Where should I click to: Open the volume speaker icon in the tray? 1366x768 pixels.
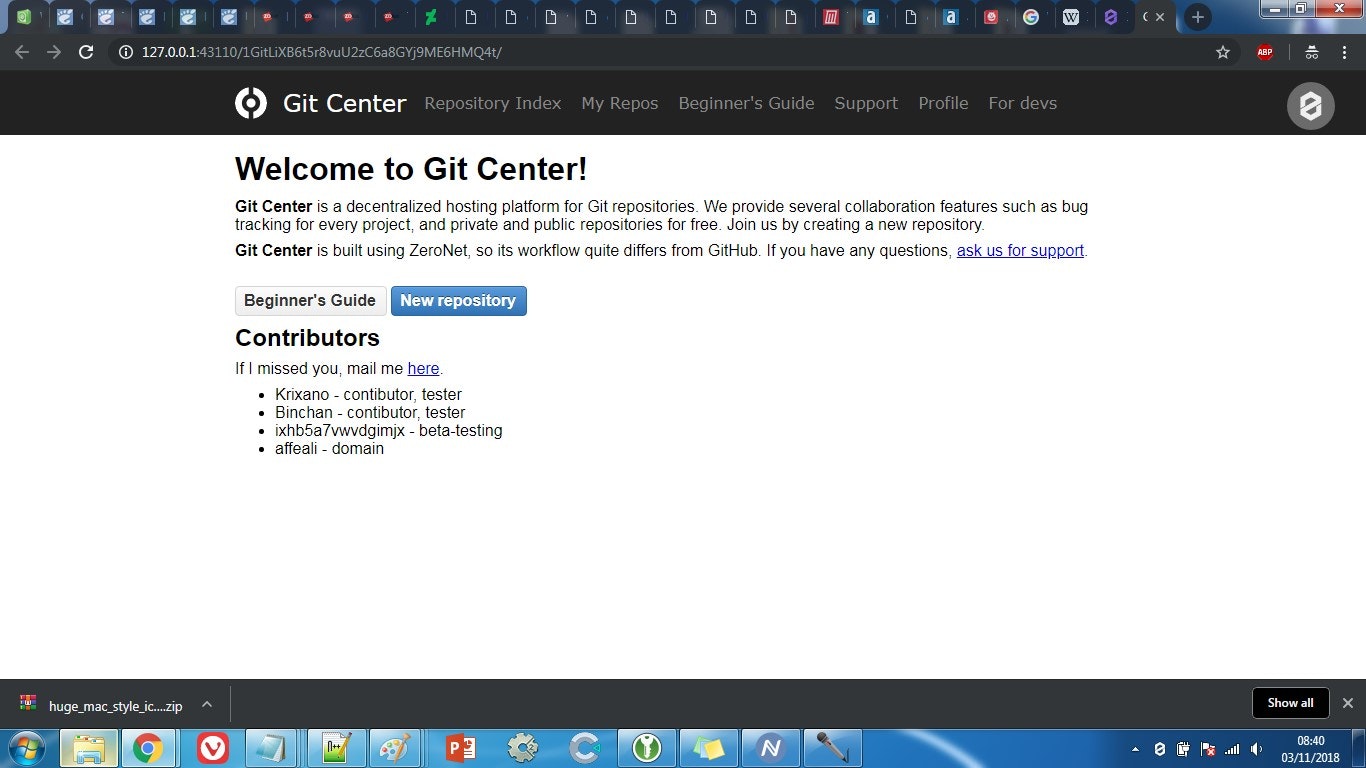coord(1256,749)
